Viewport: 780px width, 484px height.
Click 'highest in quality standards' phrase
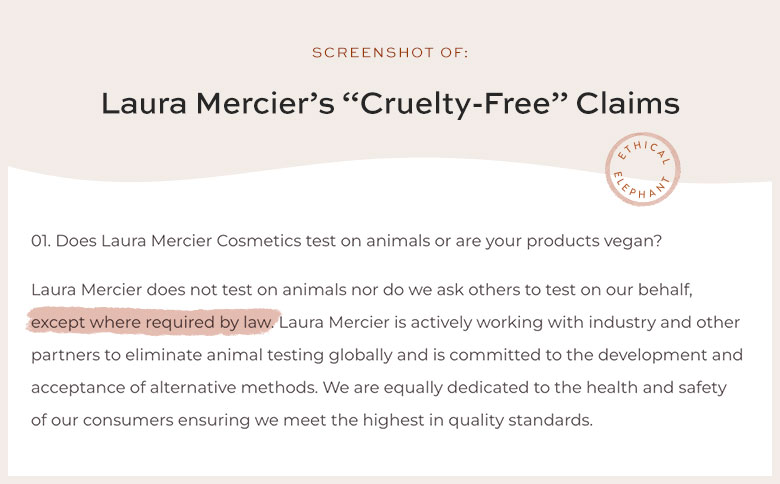click(x=478, y=420)
